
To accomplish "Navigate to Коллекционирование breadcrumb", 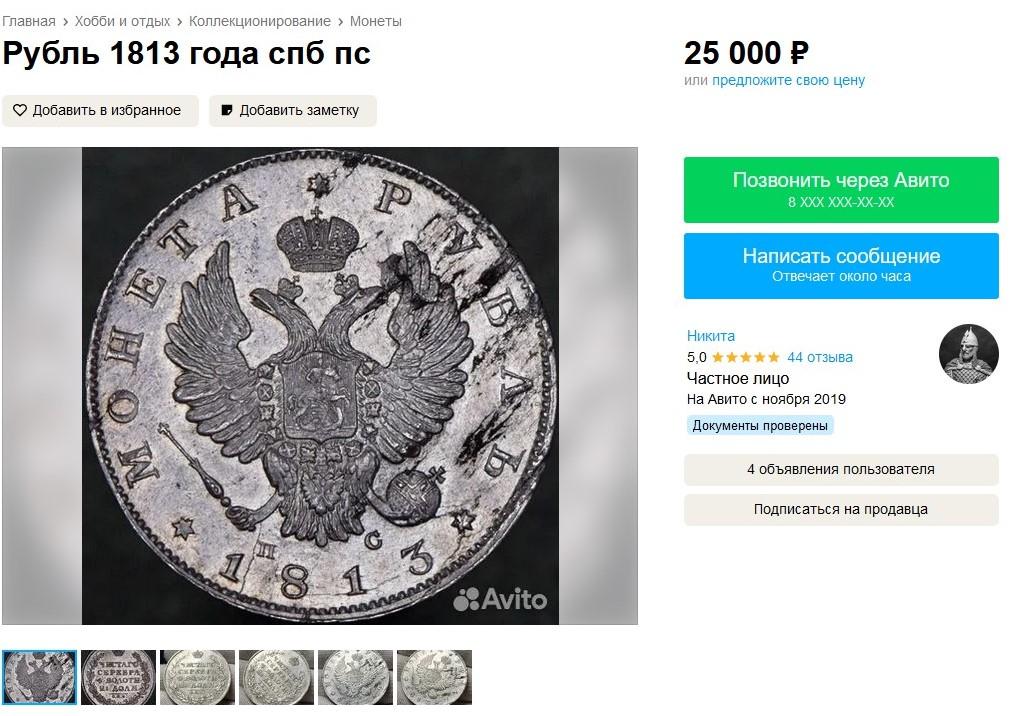I will point(259,21).
